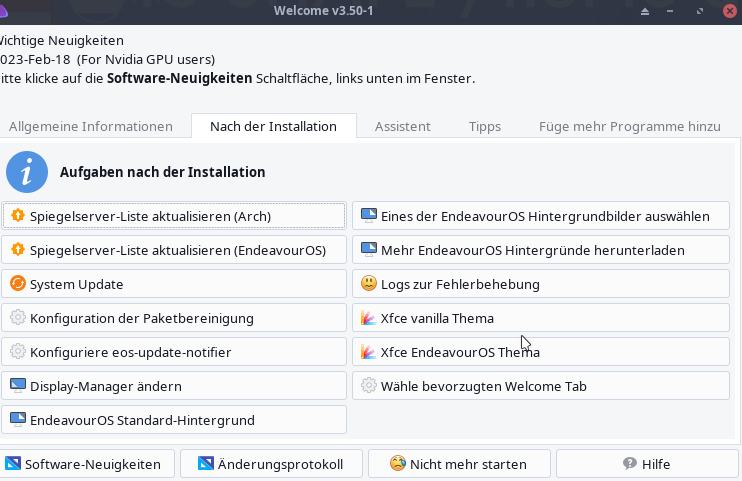This screenshot has height=481, width=742.
Task: Click the gear icon next to Konfiguration der Paketbereinigung
Action: [x=18, y=318]
